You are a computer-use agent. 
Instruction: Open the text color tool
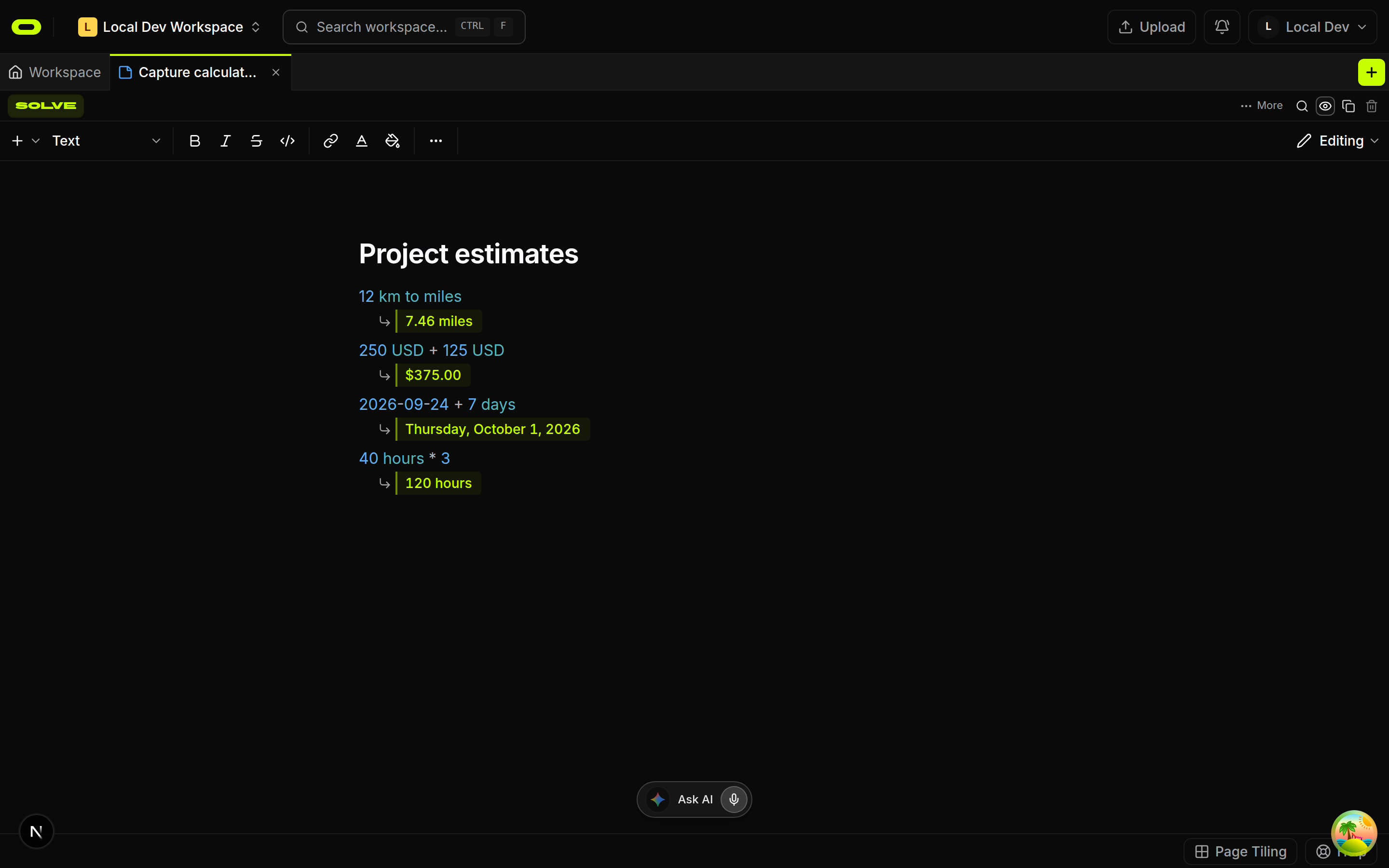[x=362, y=141]
